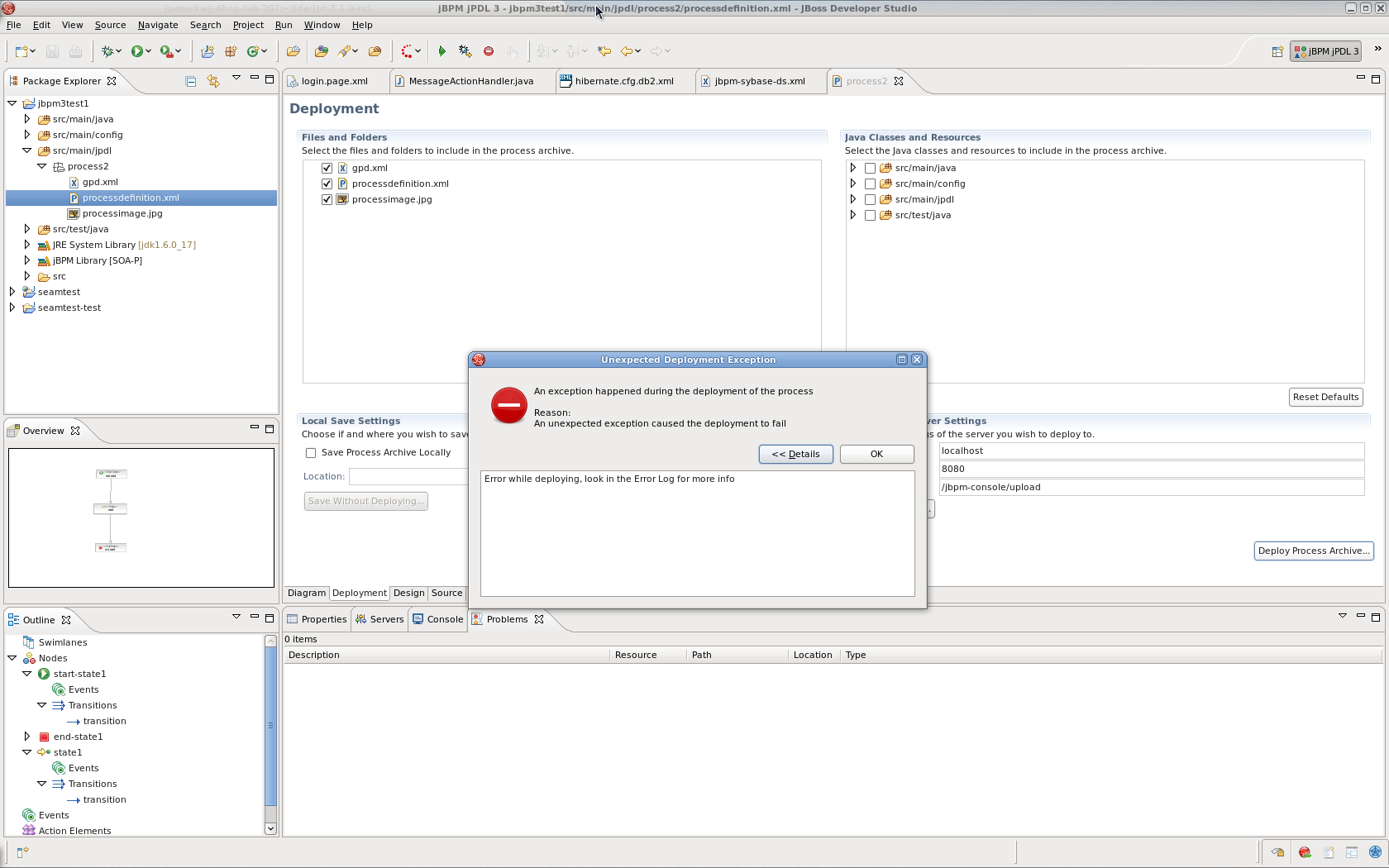1389x868 pixels.
Task: Toggle Link with Editor in Package Explorer
Action: pyautogui.click(x=213, y=81)
